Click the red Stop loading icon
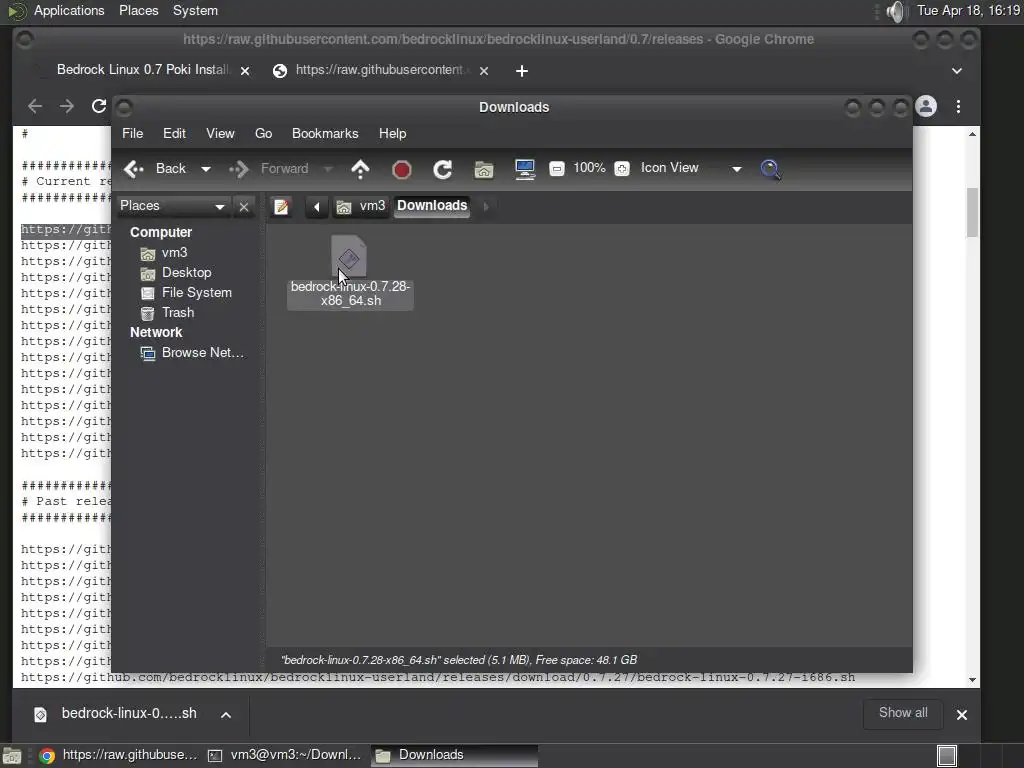This screenshot has height=768, width=1024. point(402,170)
